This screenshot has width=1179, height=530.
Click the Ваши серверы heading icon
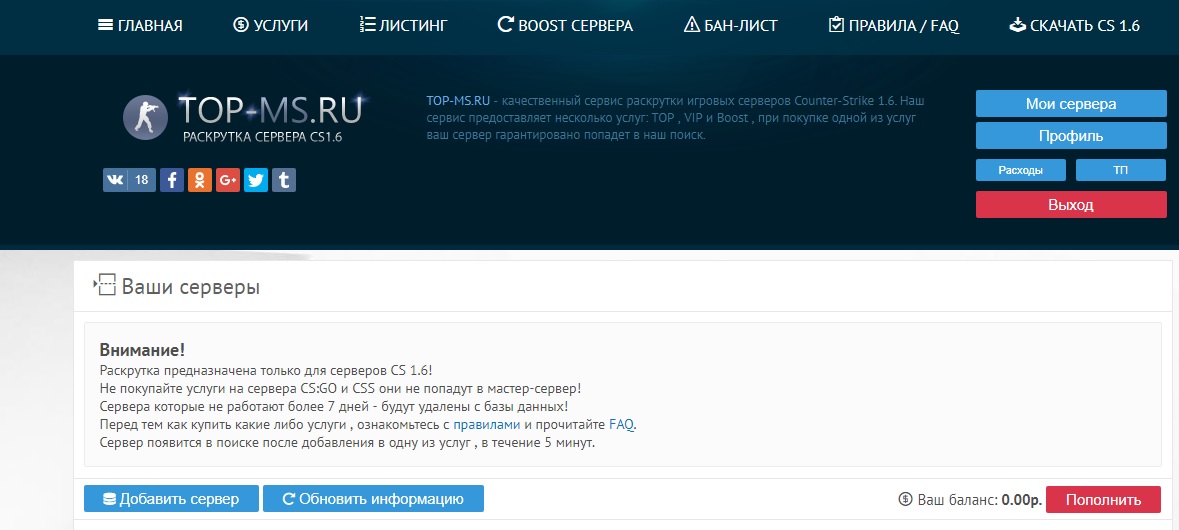coord(105,285)
